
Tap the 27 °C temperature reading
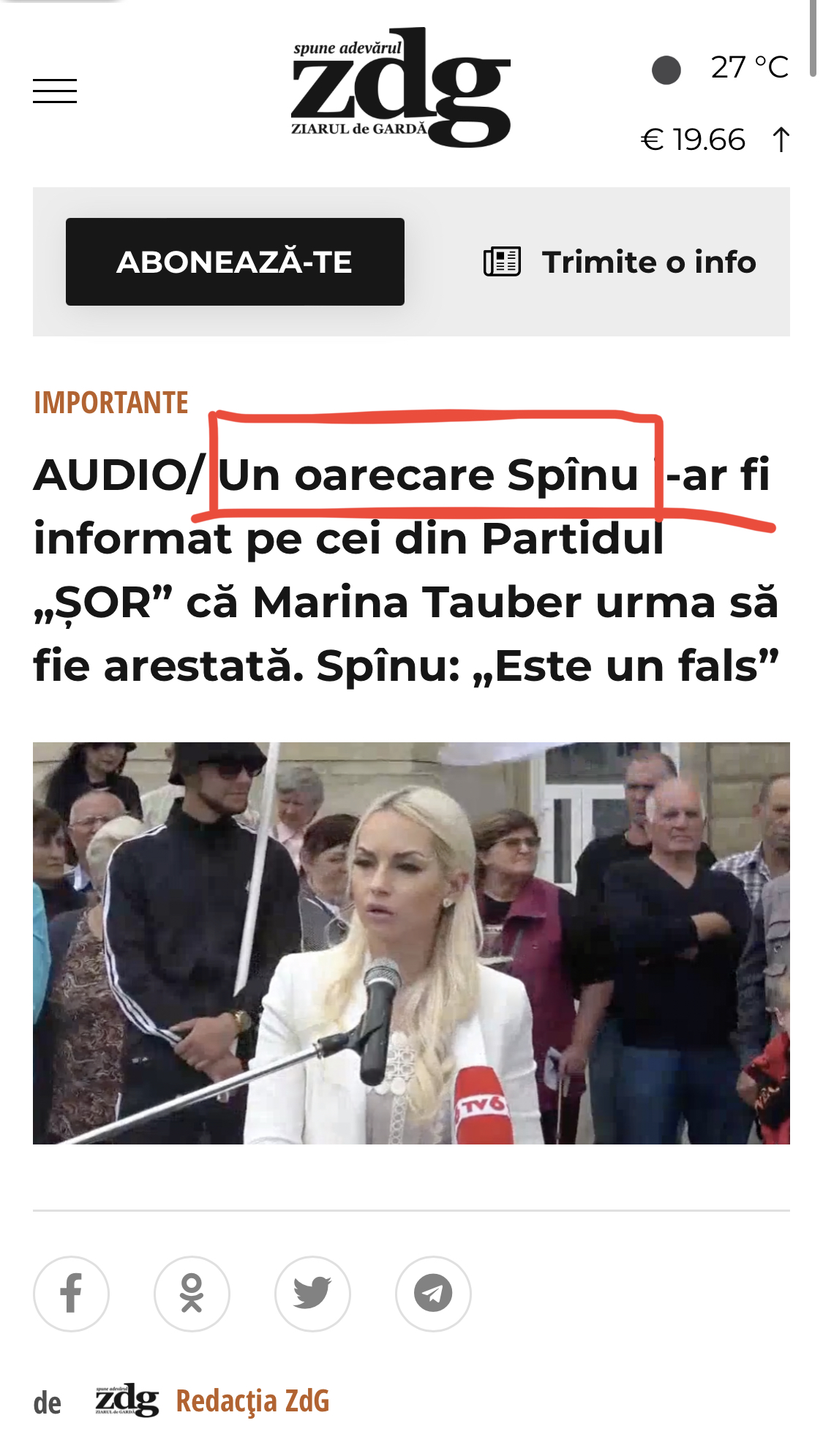pyautogui.click(x=750, y=67)
